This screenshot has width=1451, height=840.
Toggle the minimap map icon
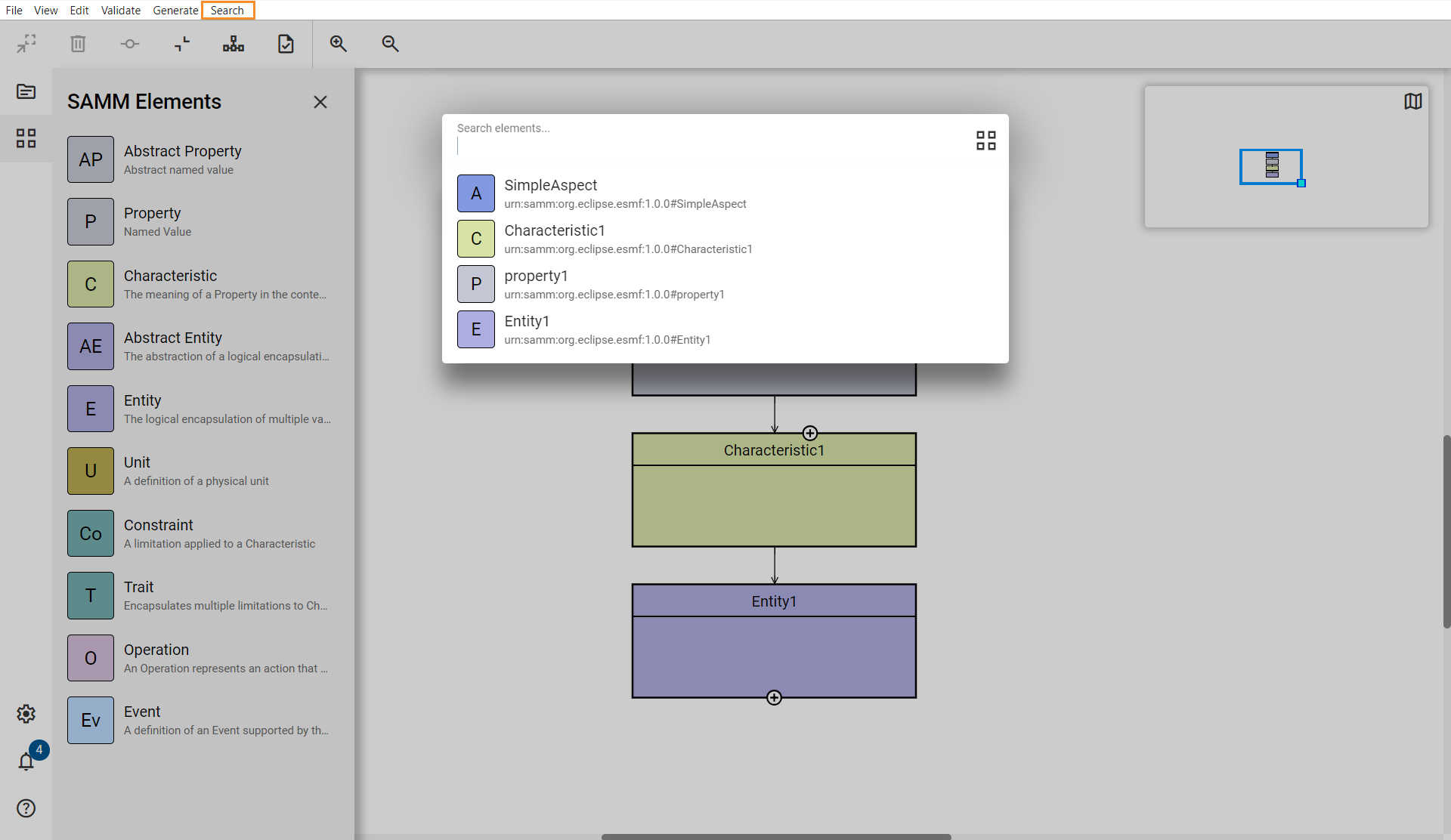(x=1412, y=101)
